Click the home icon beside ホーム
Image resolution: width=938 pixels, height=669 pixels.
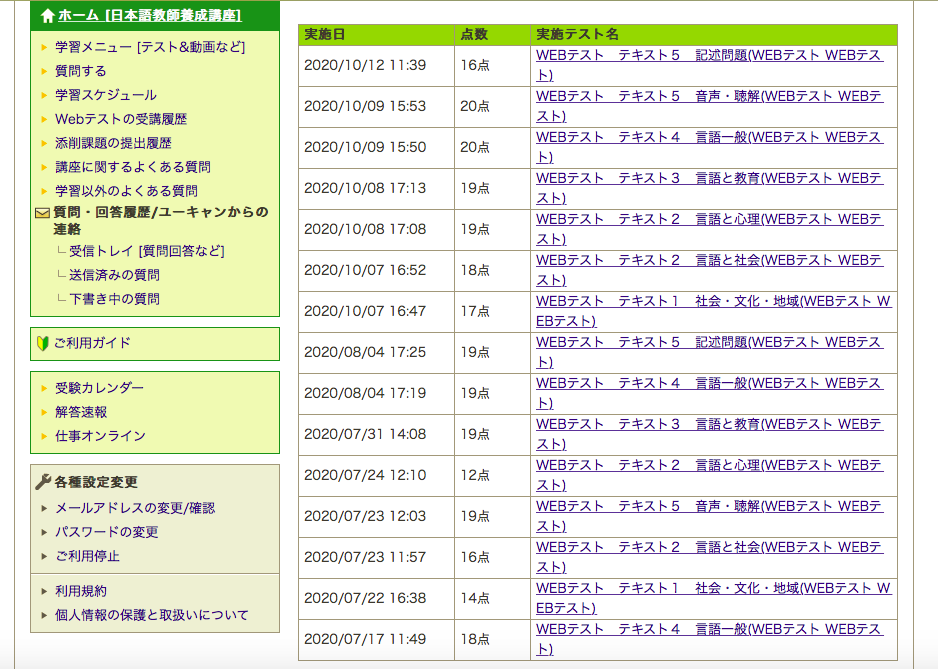coord(44,16)
